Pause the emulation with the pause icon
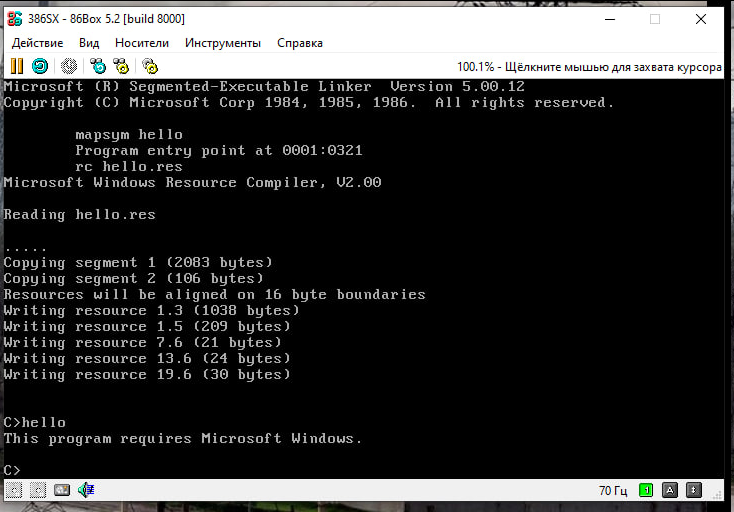 16,66
